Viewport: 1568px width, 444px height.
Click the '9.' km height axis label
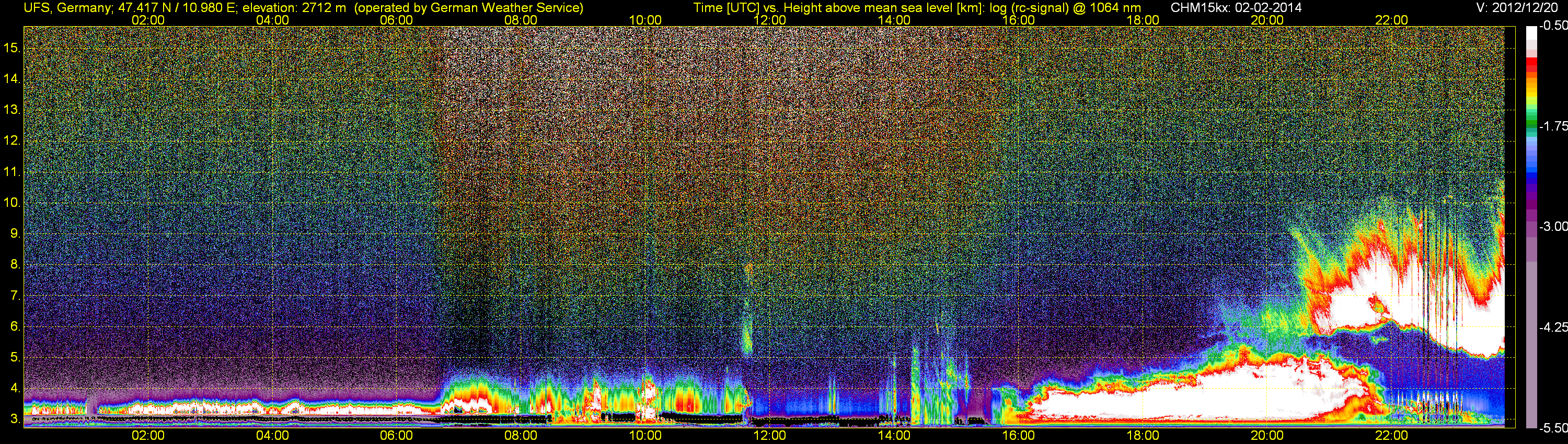click(x=16, y=233)
